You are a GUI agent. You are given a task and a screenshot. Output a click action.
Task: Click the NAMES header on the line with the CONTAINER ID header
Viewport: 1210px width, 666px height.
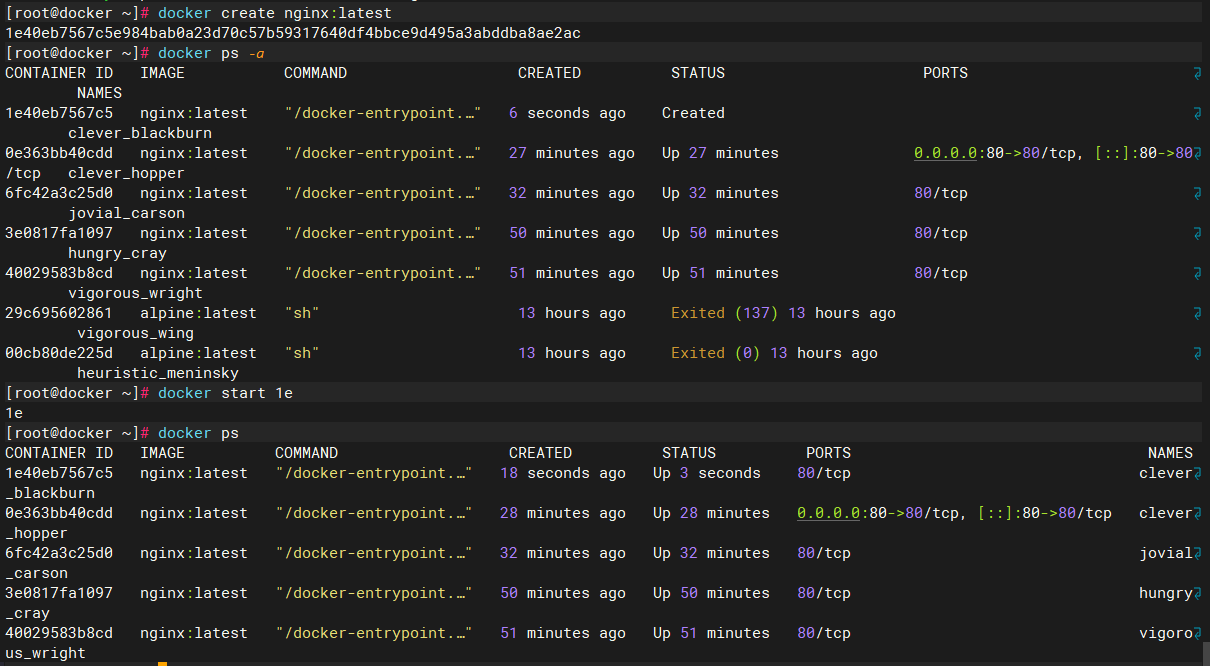[x=1170, y=453]
